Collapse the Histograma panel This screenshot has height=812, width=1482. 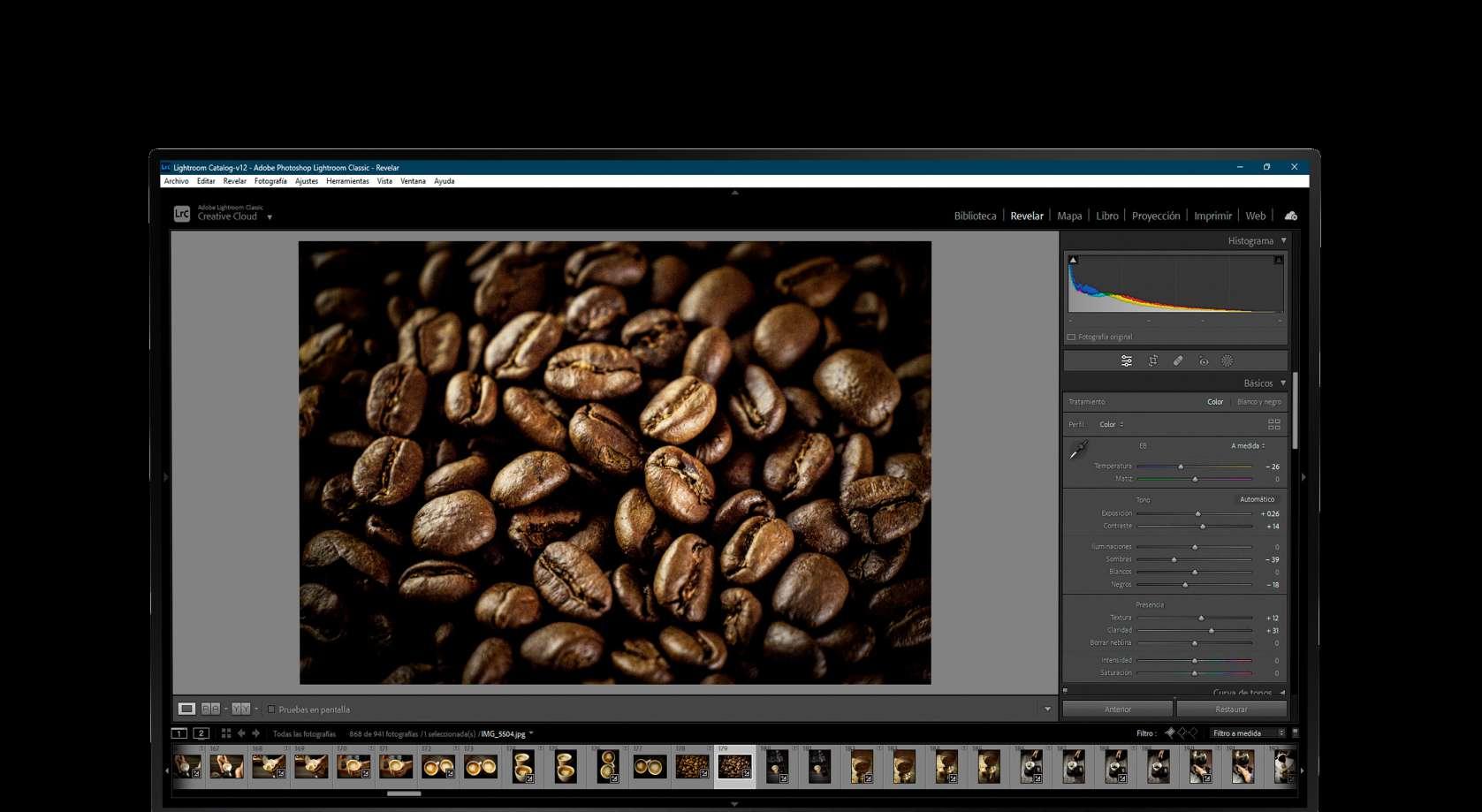(1284, 240)
